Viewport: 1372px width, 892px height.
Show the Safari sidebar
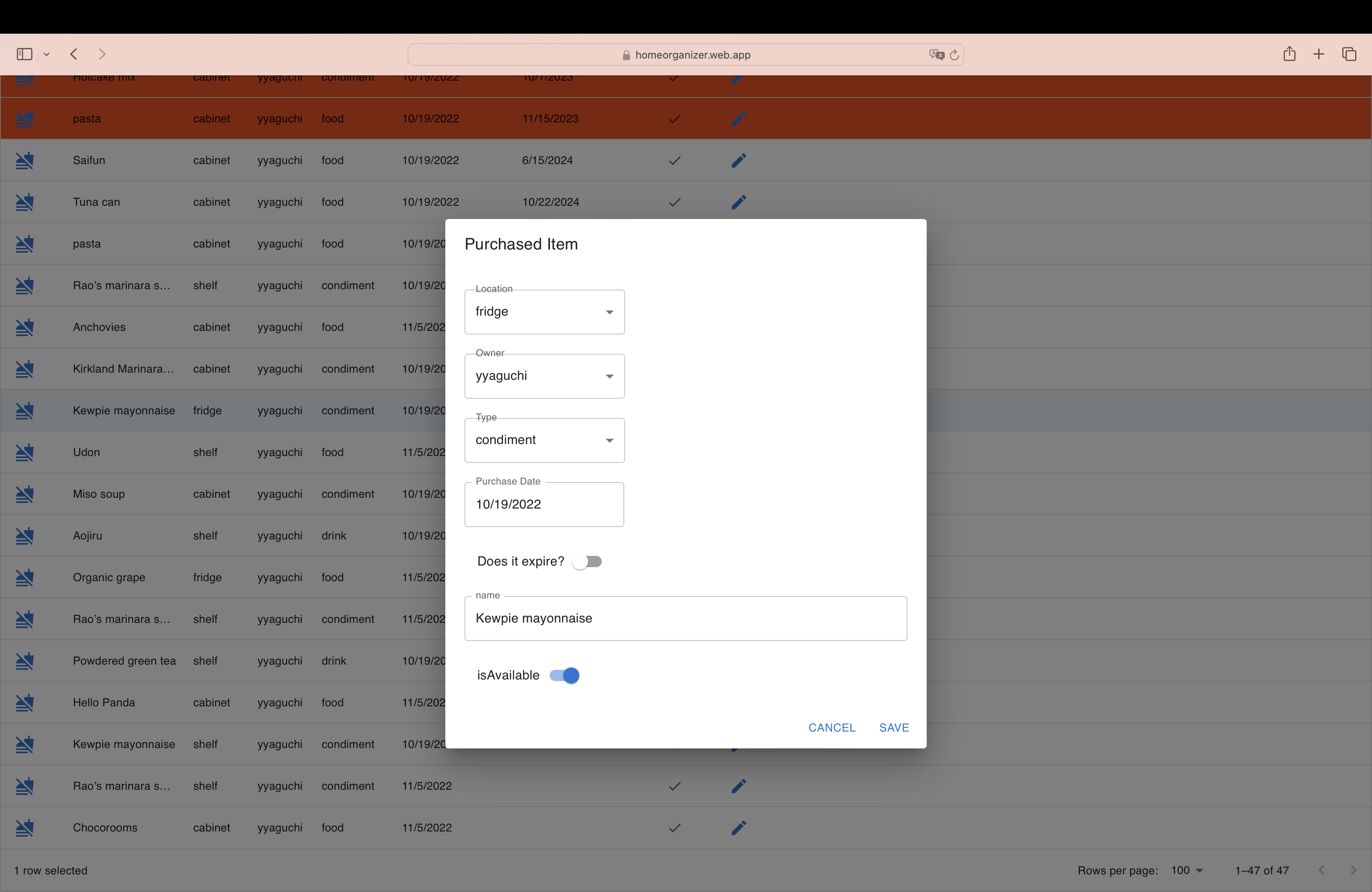(x=24, y=54)
